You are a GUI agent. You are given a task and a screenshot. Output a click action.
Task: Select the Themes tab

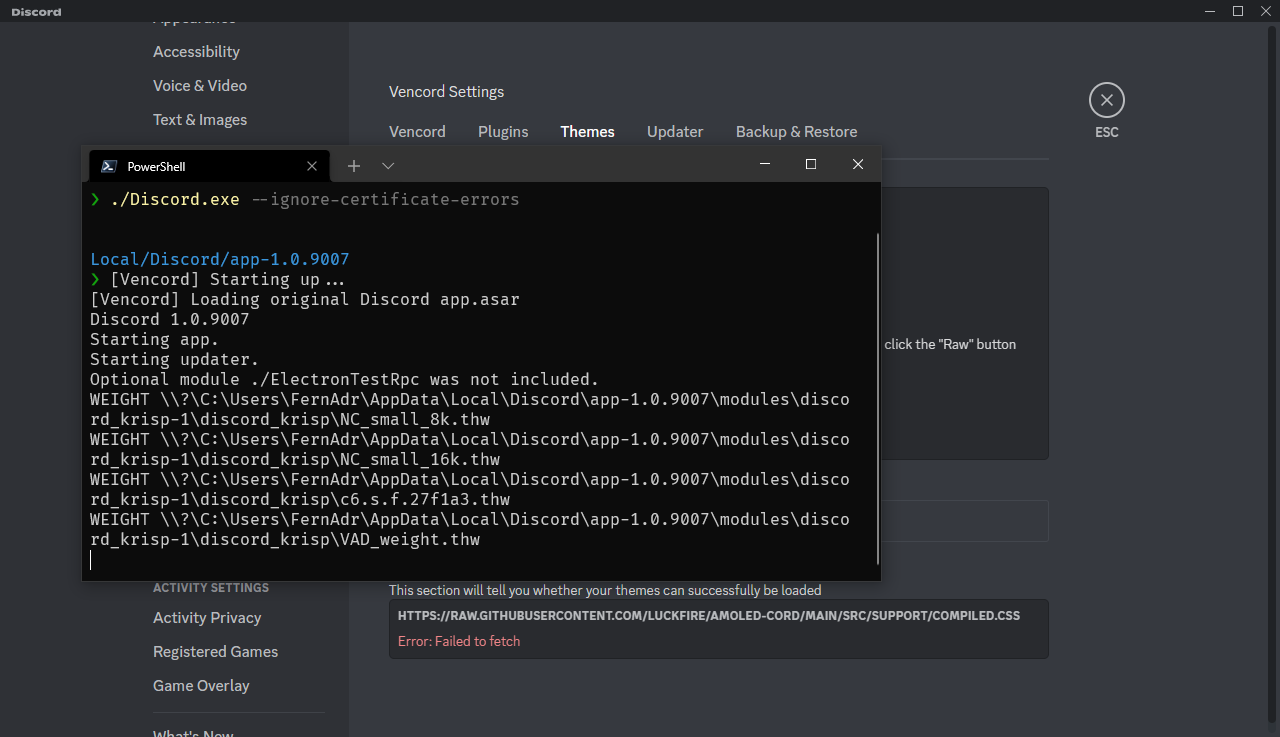tap(588, 132)
